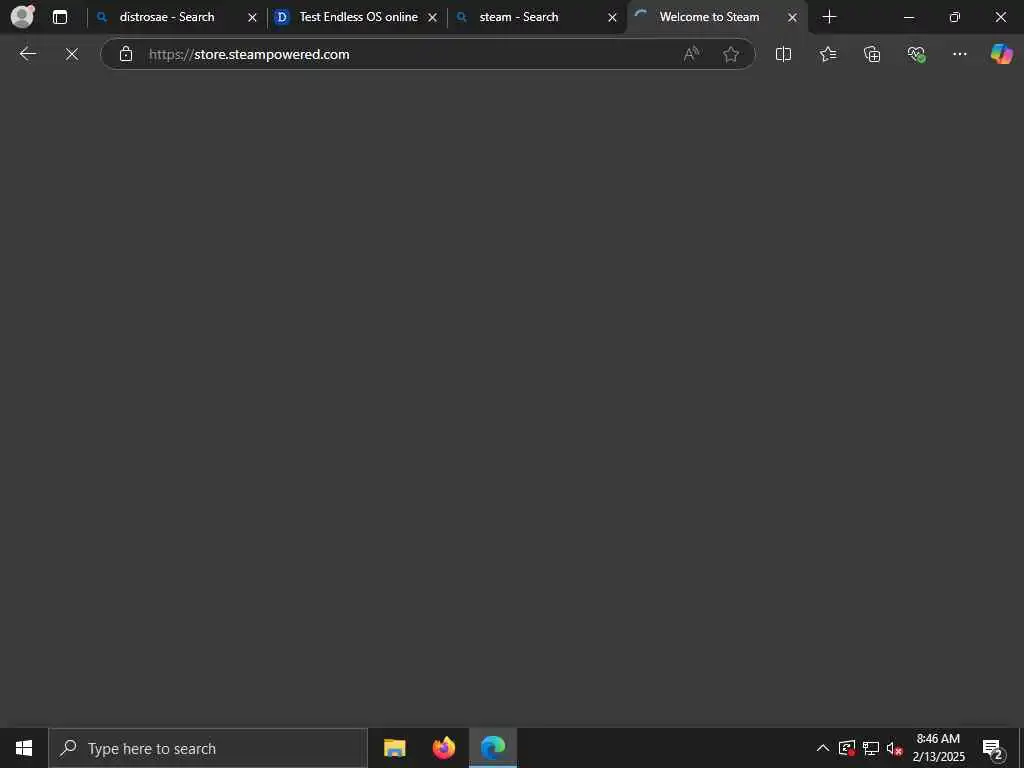Close the distrosae - Search tab

(x=252, y=18)
